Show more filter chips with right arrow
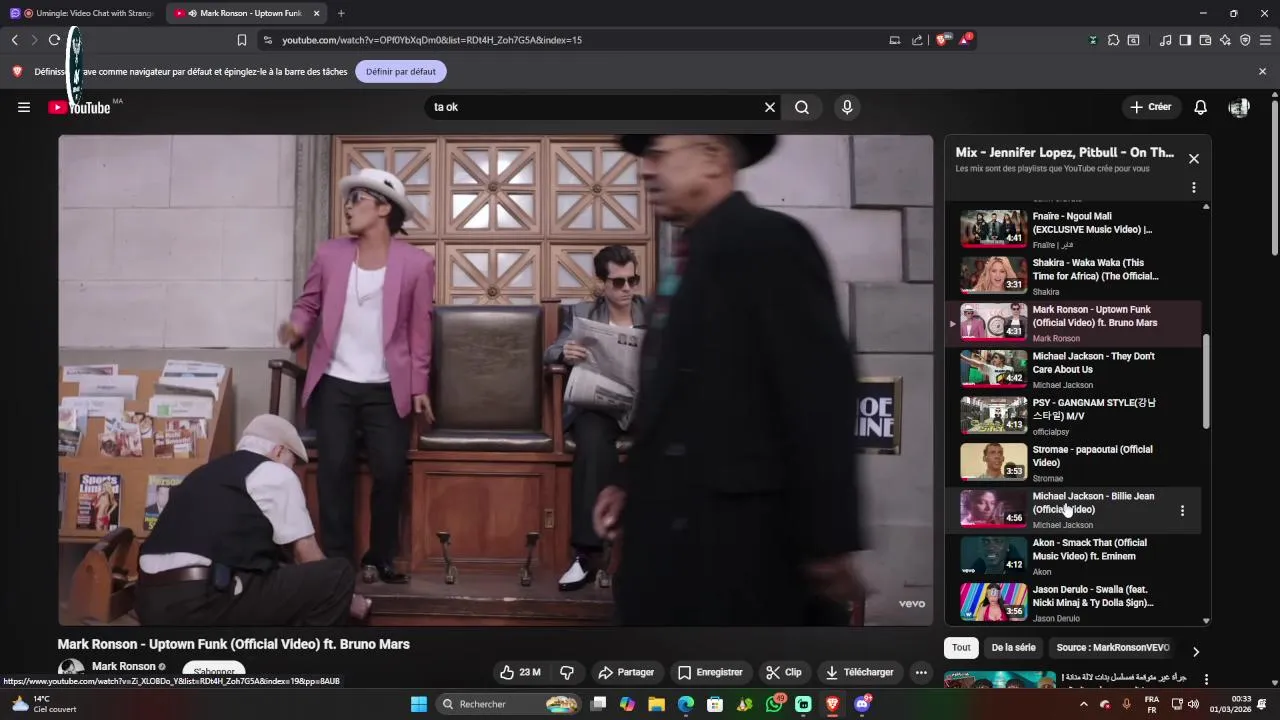This screenshot has width=1280, height=720. [1196, 651]
